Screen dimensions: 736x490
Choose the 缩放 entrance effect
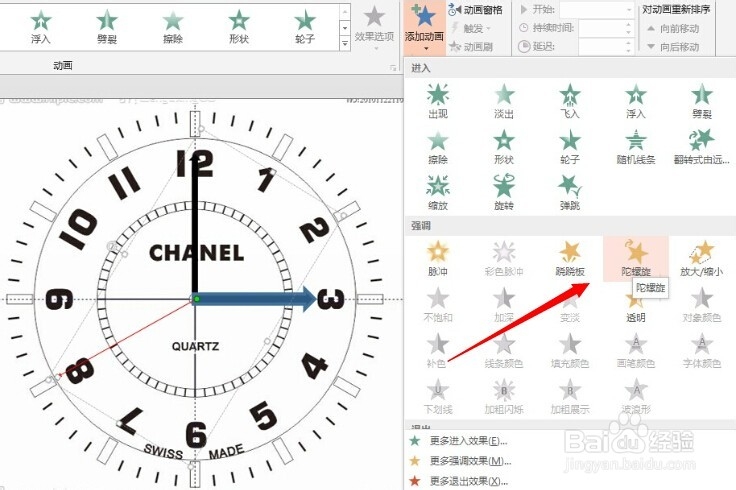click(437, 193)
